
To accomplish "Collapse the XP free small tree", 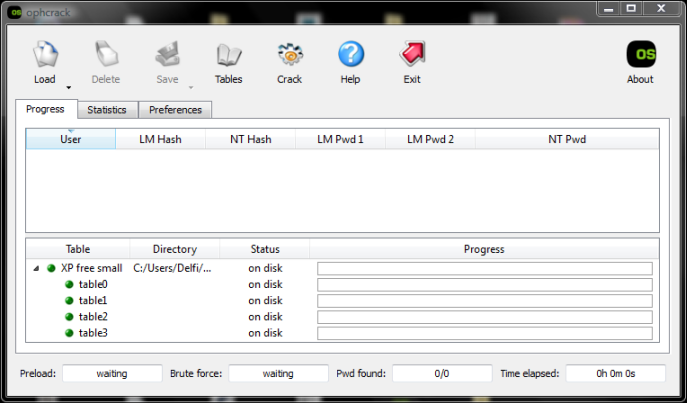I will pyautogui.click(x=36, y=269).
